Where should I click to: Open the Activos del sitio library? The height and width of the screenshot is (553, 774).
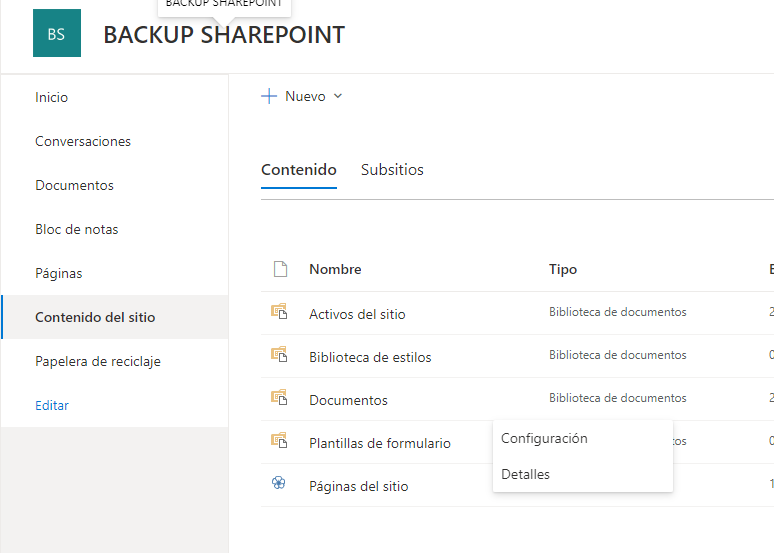coord(357,314)
